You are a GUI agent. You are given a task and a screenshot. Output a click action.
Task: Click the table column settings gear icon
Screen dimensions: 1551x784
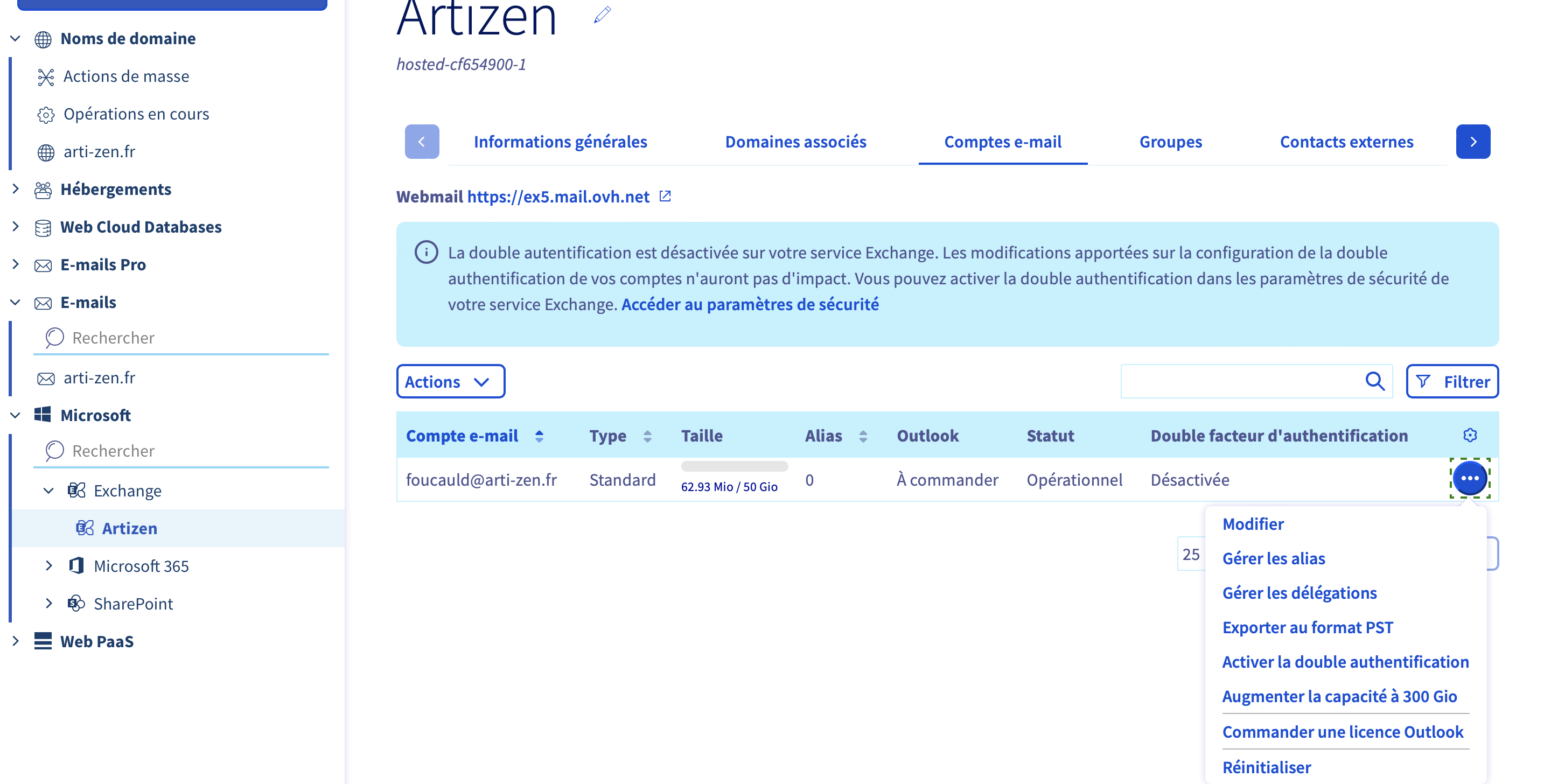point(1470,435)
